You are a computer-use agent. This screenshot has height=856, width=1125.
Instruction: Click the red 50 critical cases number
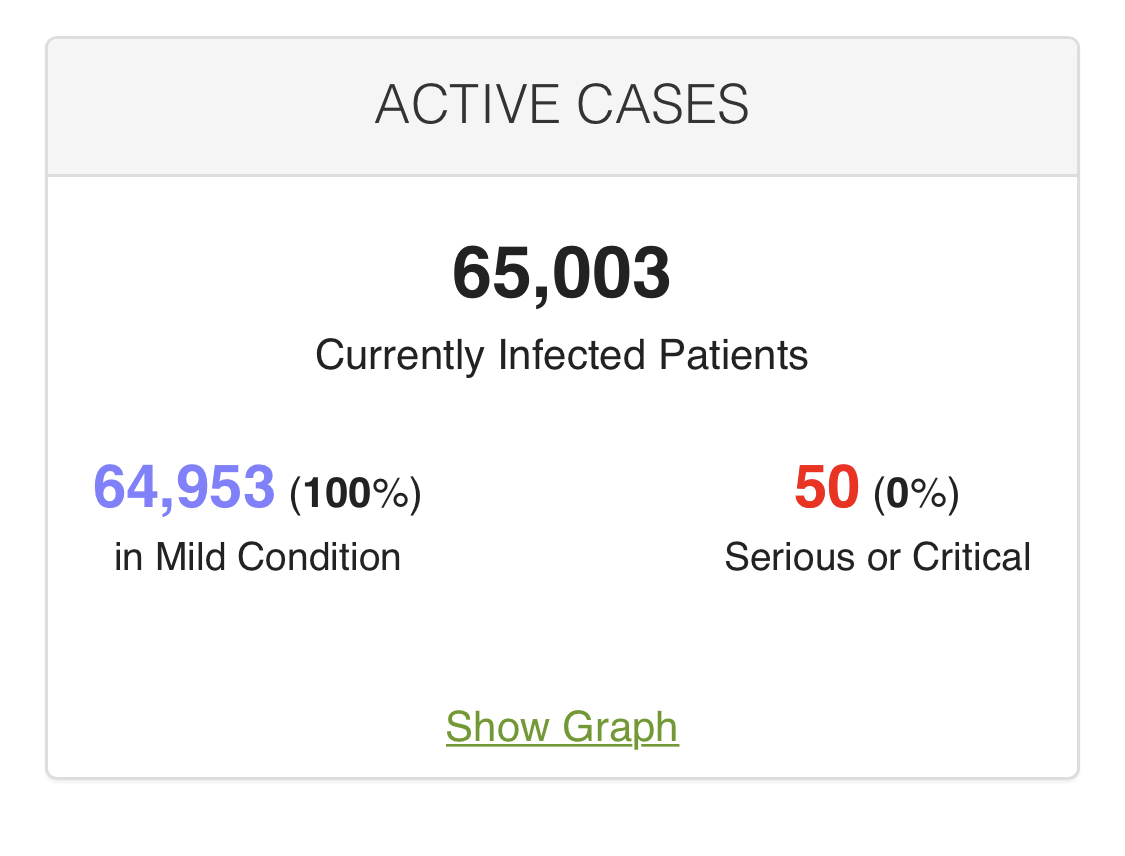(x=827, y=487)
